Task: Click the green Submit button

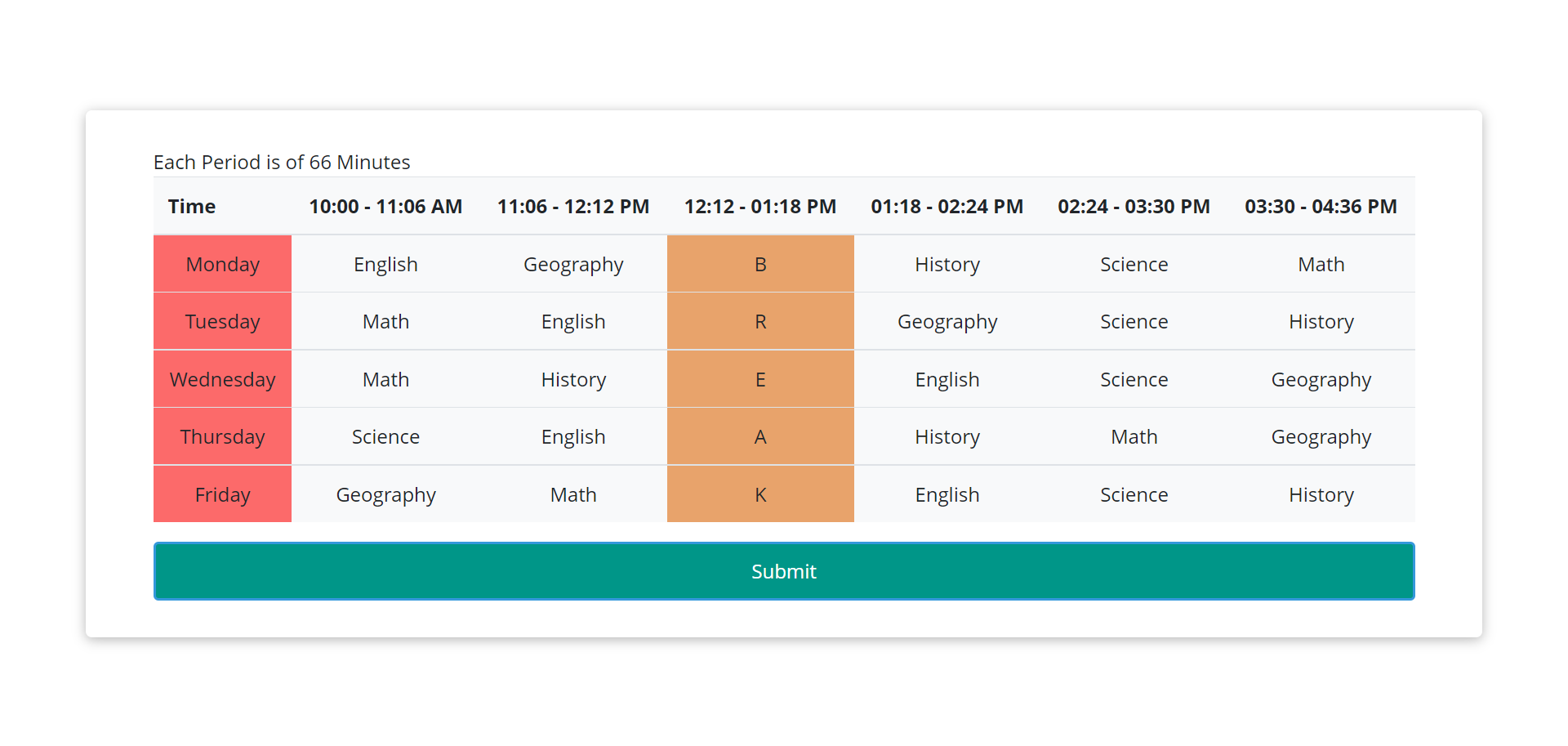Action: [x=784, y=571]
